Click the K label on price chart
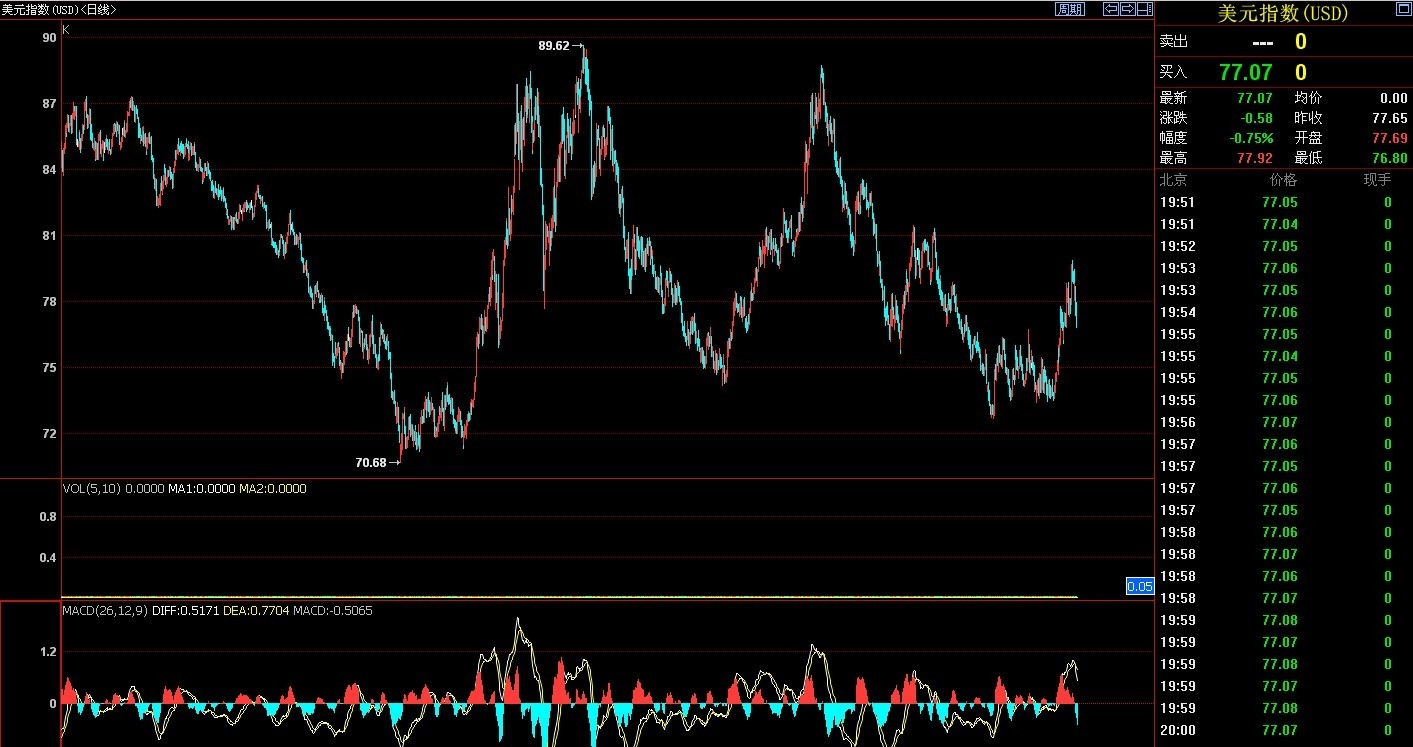 point(66,30)
